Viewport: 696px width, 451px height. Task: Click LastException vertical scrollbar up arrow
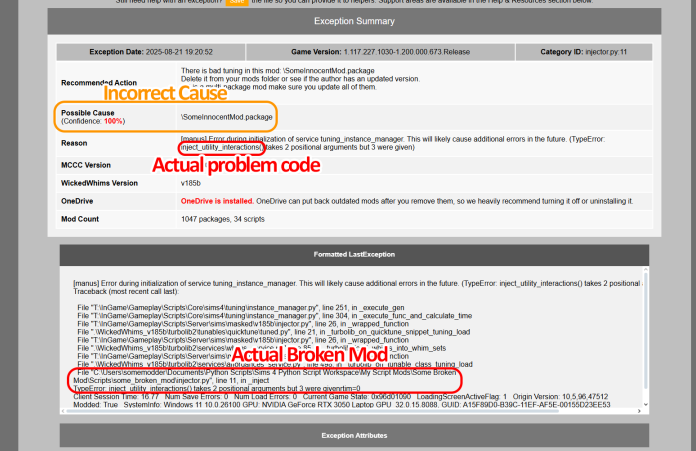click(x=645, y=269)
